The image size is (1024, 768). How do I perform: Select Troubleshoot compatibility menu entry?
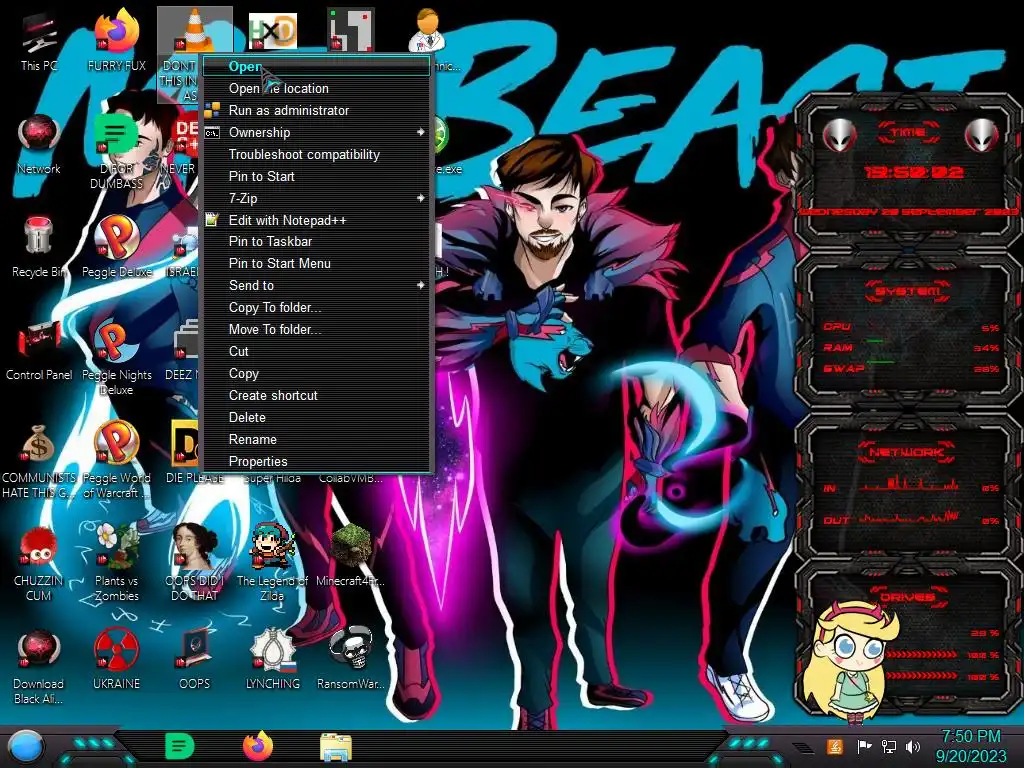pos(317,154)
